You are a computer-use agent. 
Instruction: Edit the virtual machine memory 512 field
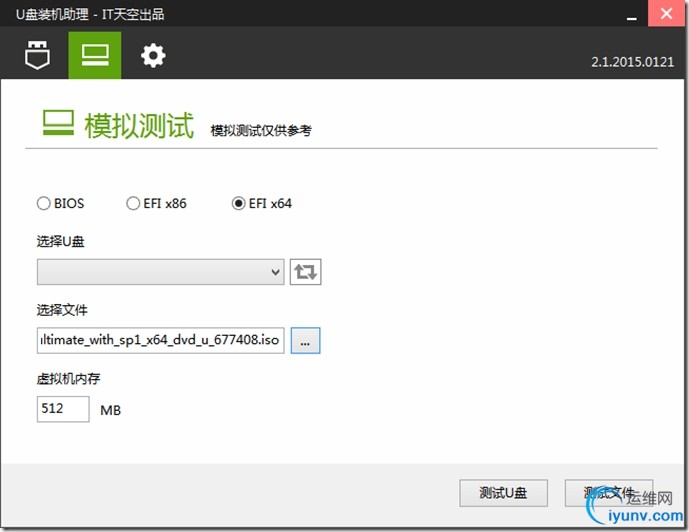(63, 409)
